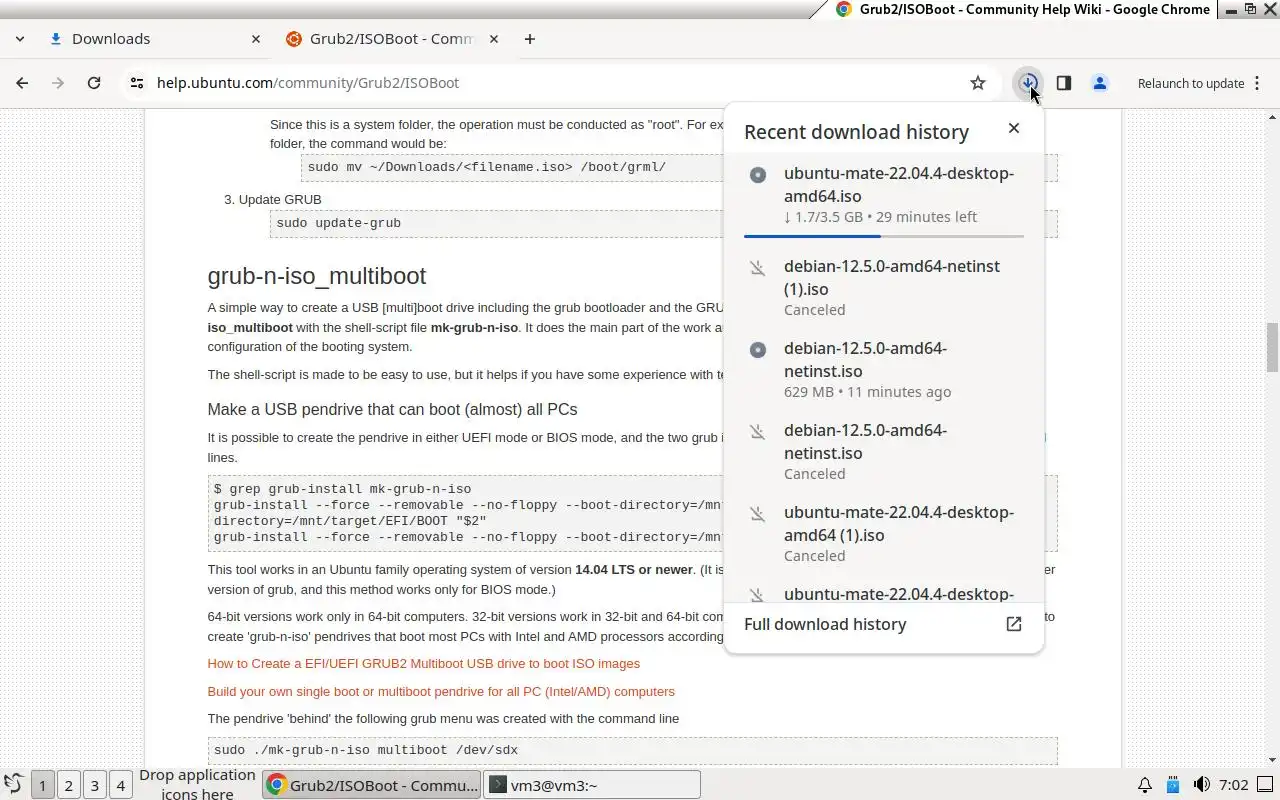
Task: Click external link icon beside Full download history
Action: tap(1014, 624)
